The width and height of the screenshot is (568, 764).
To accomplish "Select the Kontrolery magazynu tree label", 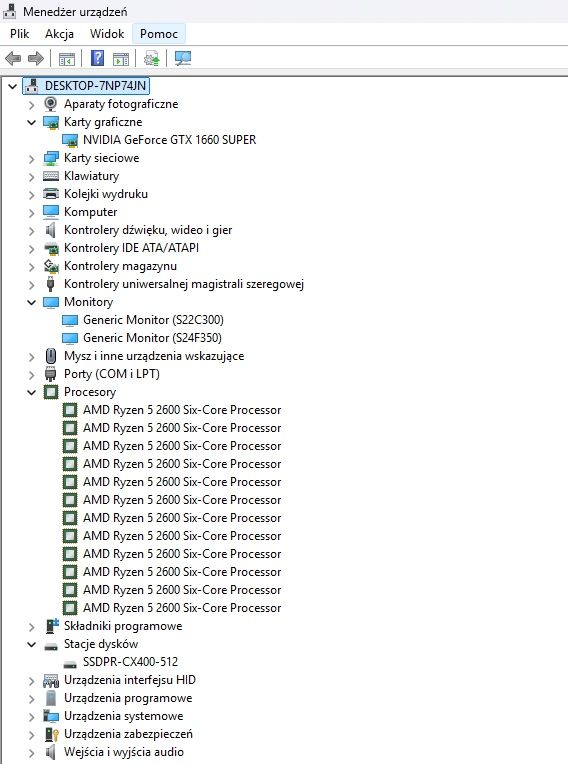I will [120, 266].
